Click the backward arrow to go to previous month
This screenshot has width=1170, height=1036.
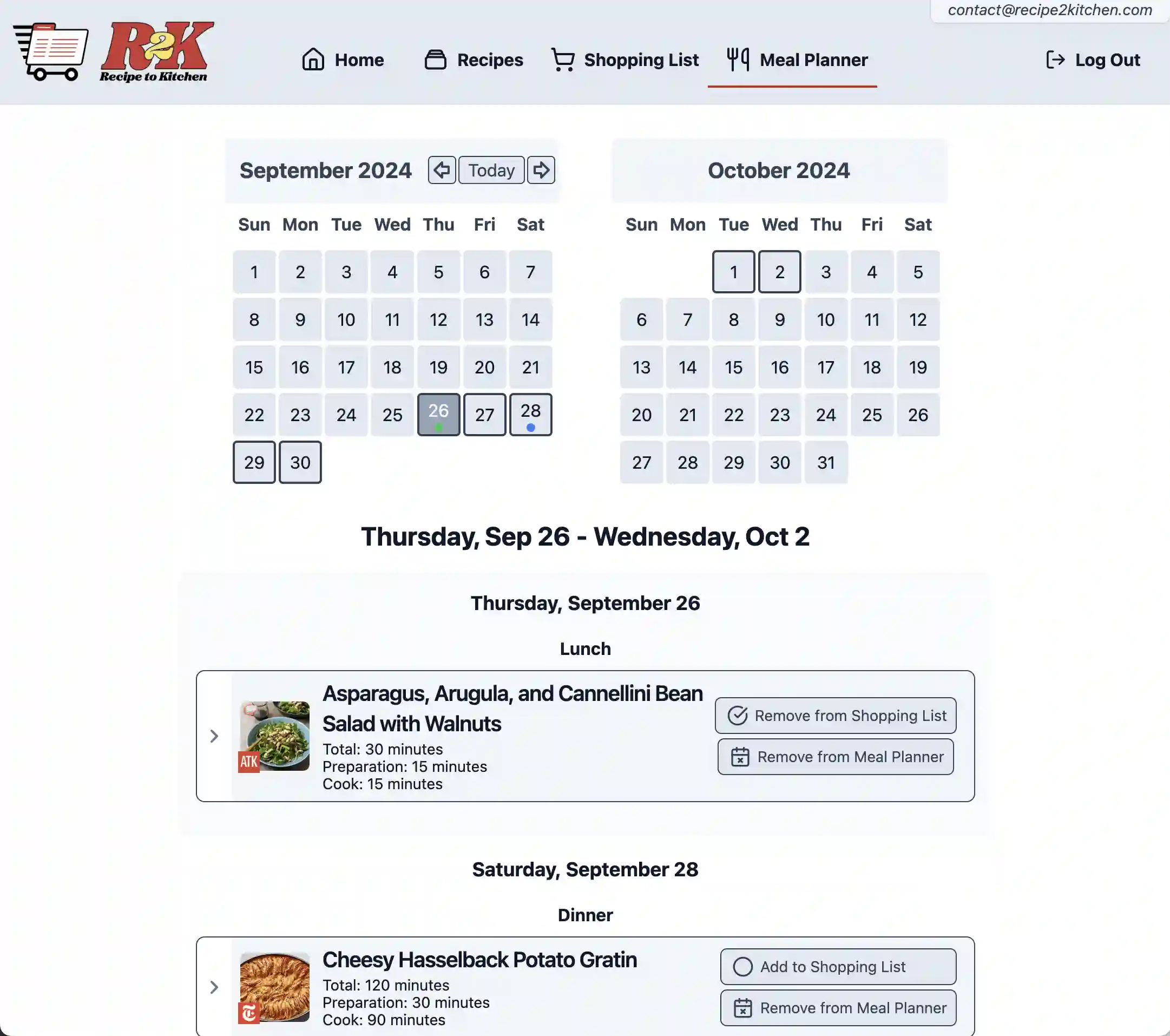(440, 170)
